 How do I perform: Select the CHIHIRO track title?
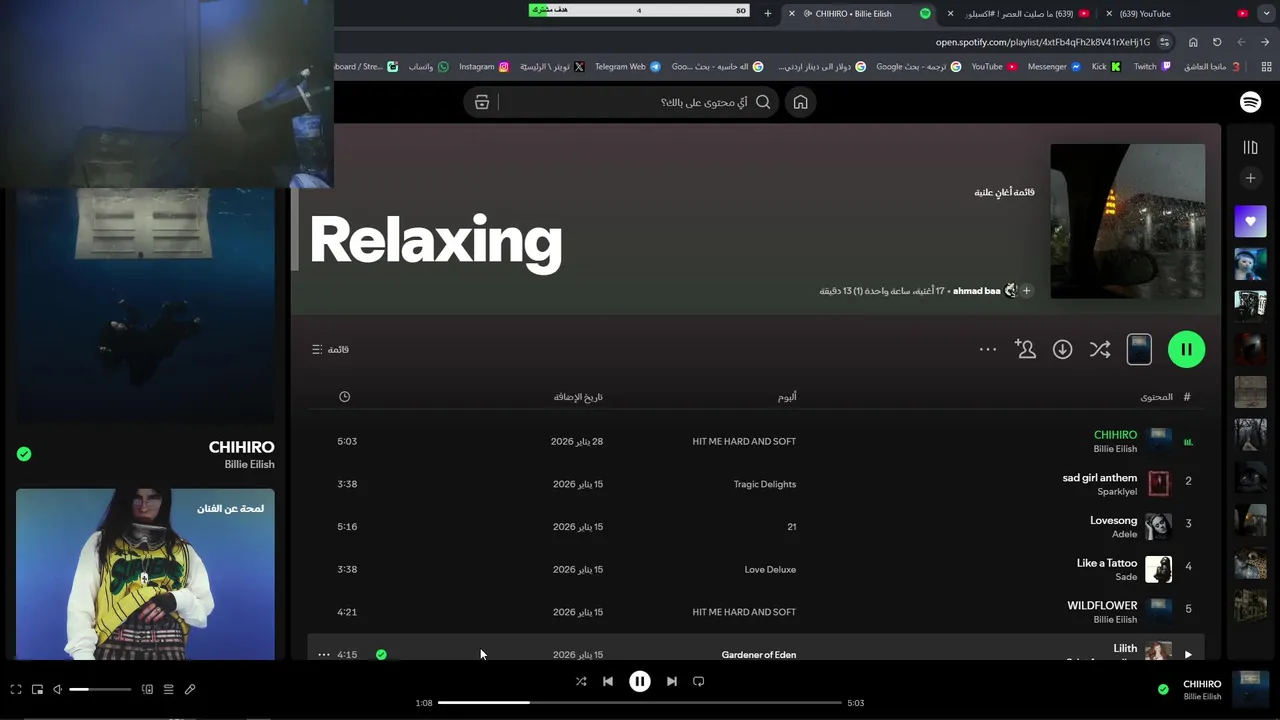(x=1115, y=435)
